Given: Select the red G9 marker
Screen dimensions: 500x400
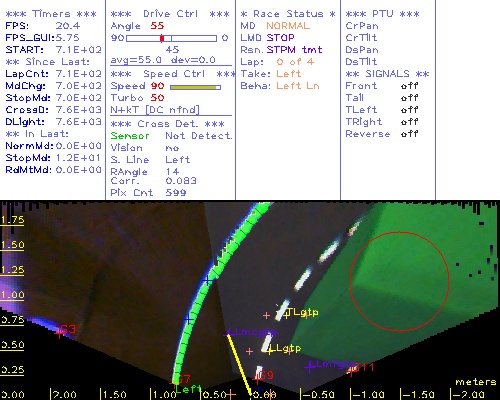Looking at the screenshot, I should pos(257,379).
